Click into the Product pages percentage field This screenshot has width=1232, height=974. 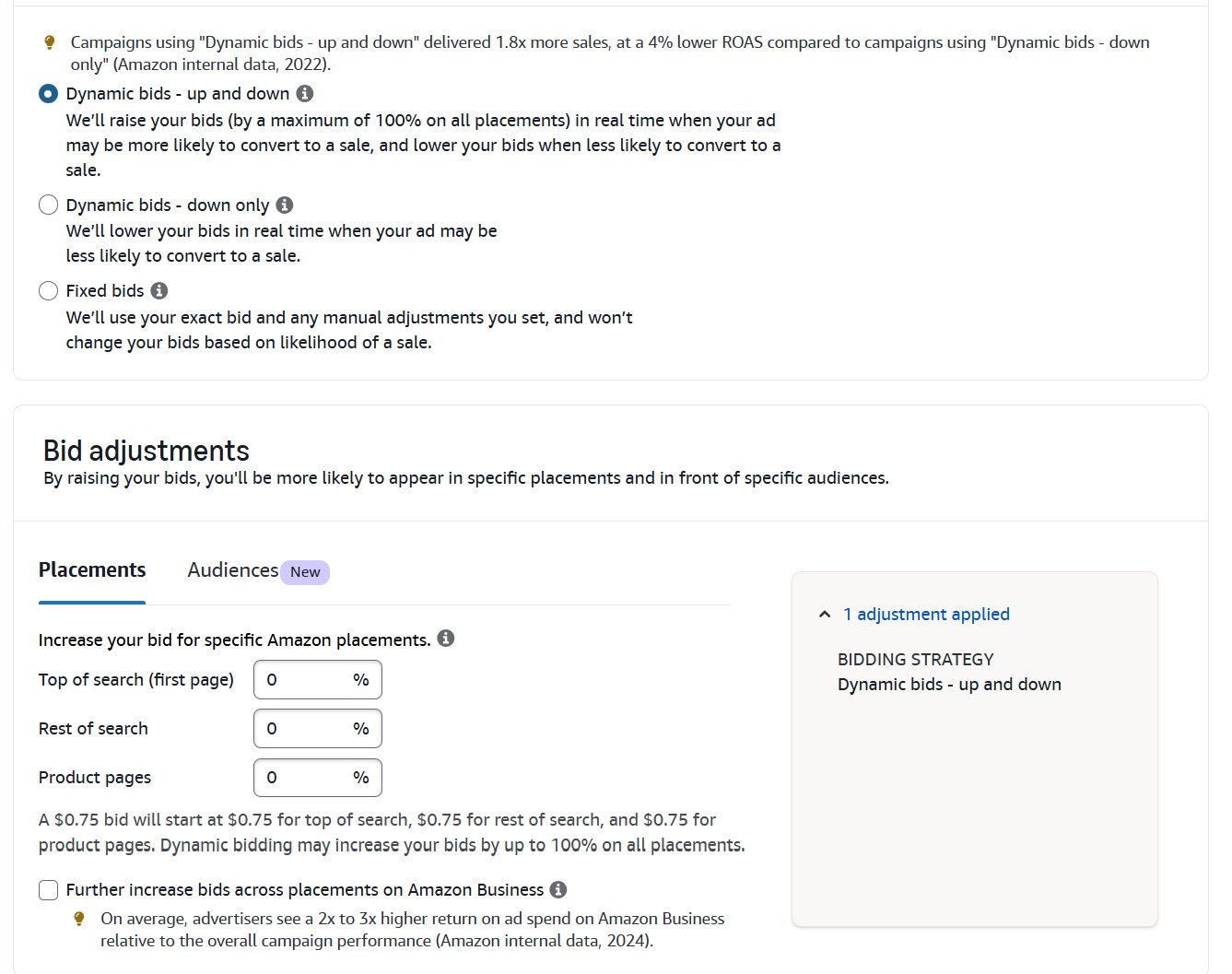point(317,777)
